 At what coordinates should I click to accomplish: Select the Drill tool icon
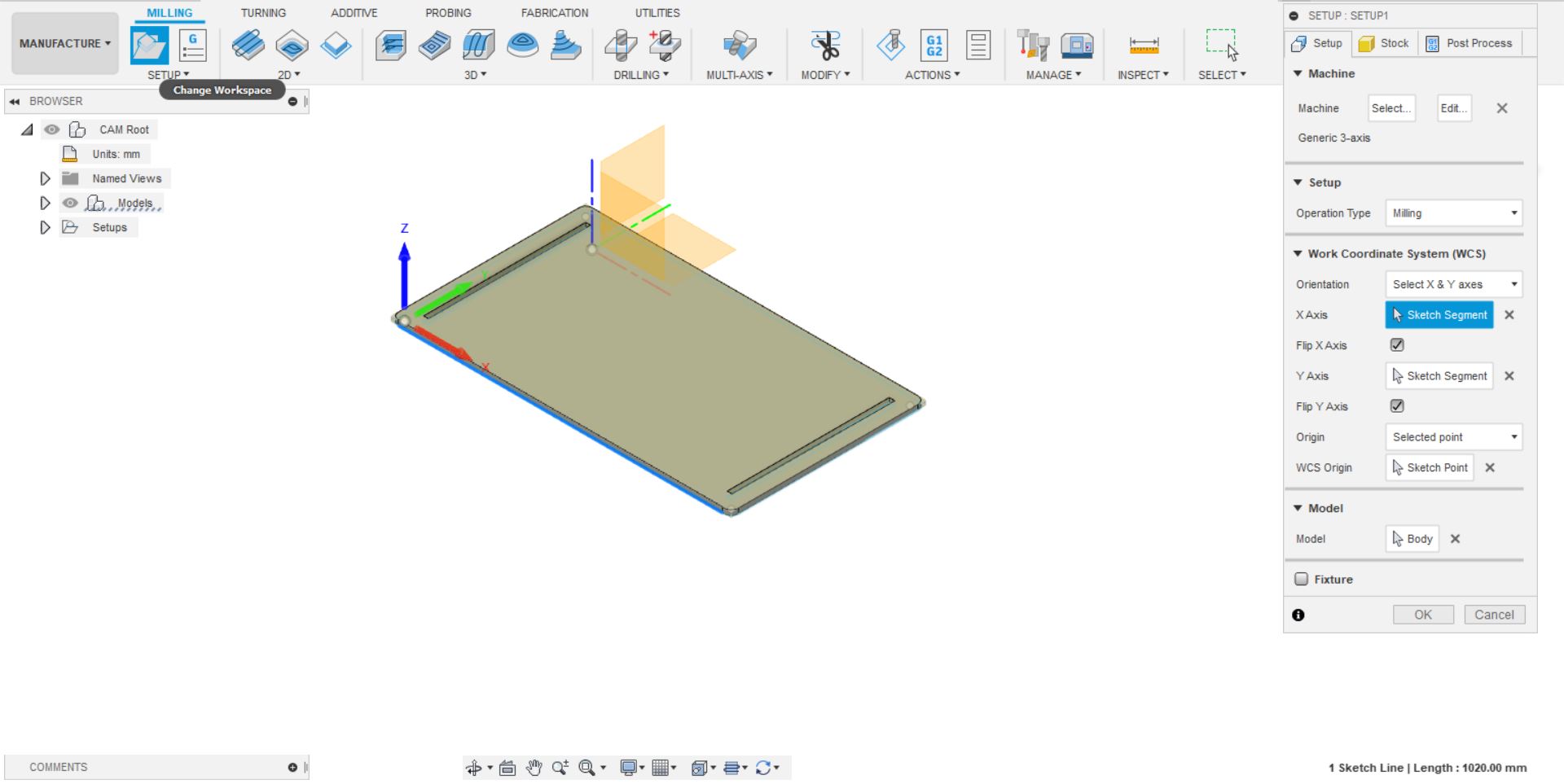(x=622, y=46)
